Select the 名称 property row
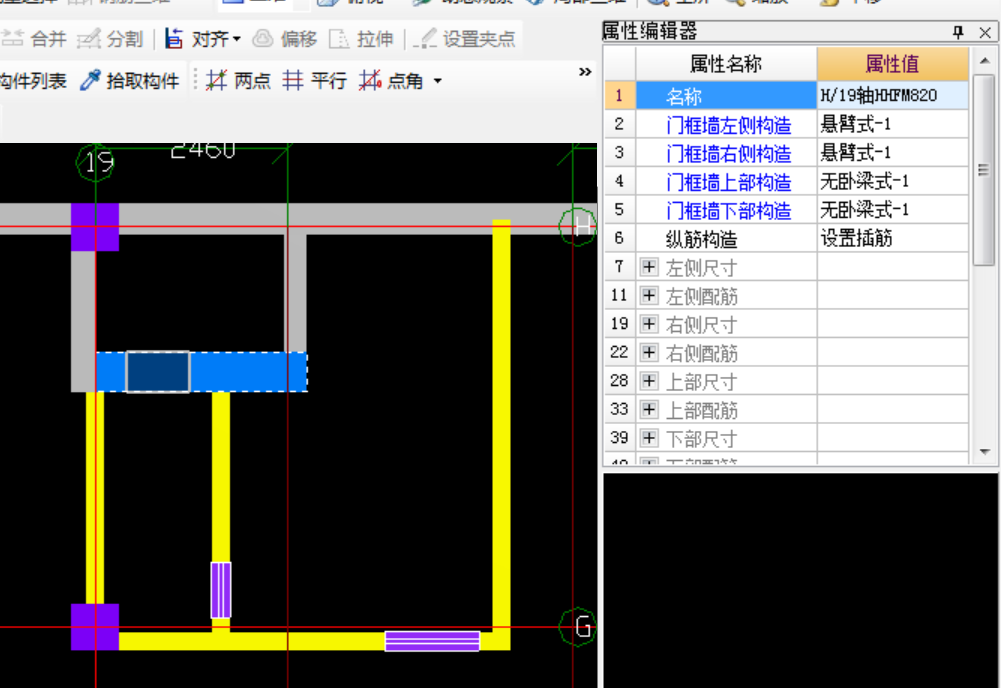Viewport: 1001px width, 688px height. (x=726, y=96)
